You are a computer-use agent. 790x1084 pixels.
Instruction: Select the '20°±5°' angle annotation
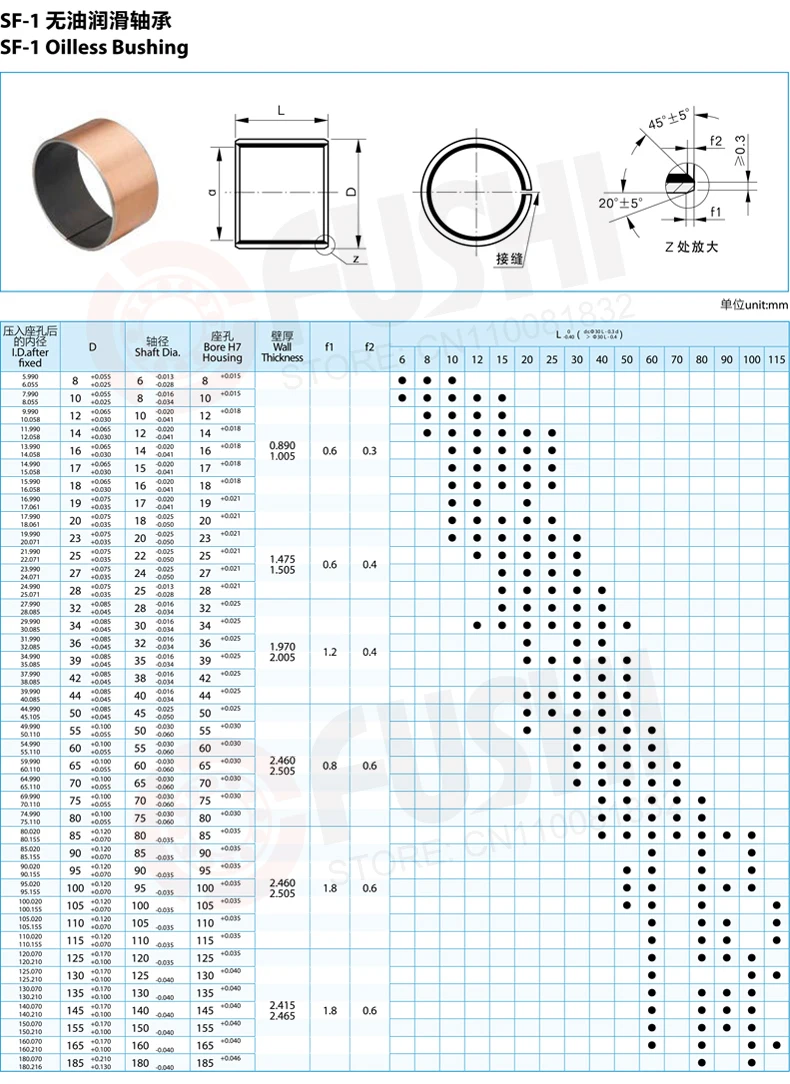click(620, 203)
